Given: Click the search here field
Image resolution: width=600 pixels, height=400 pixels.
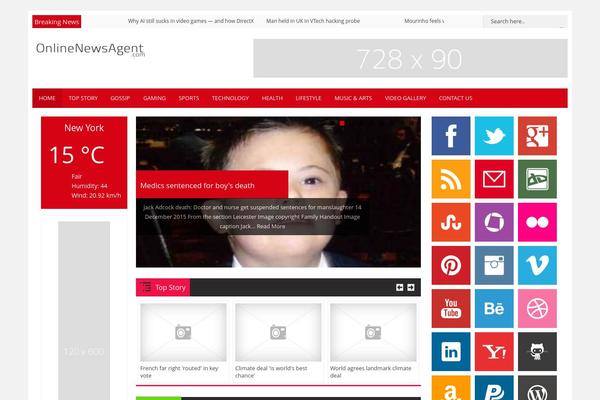Looking at the screenshot, I should coord(525,21).
